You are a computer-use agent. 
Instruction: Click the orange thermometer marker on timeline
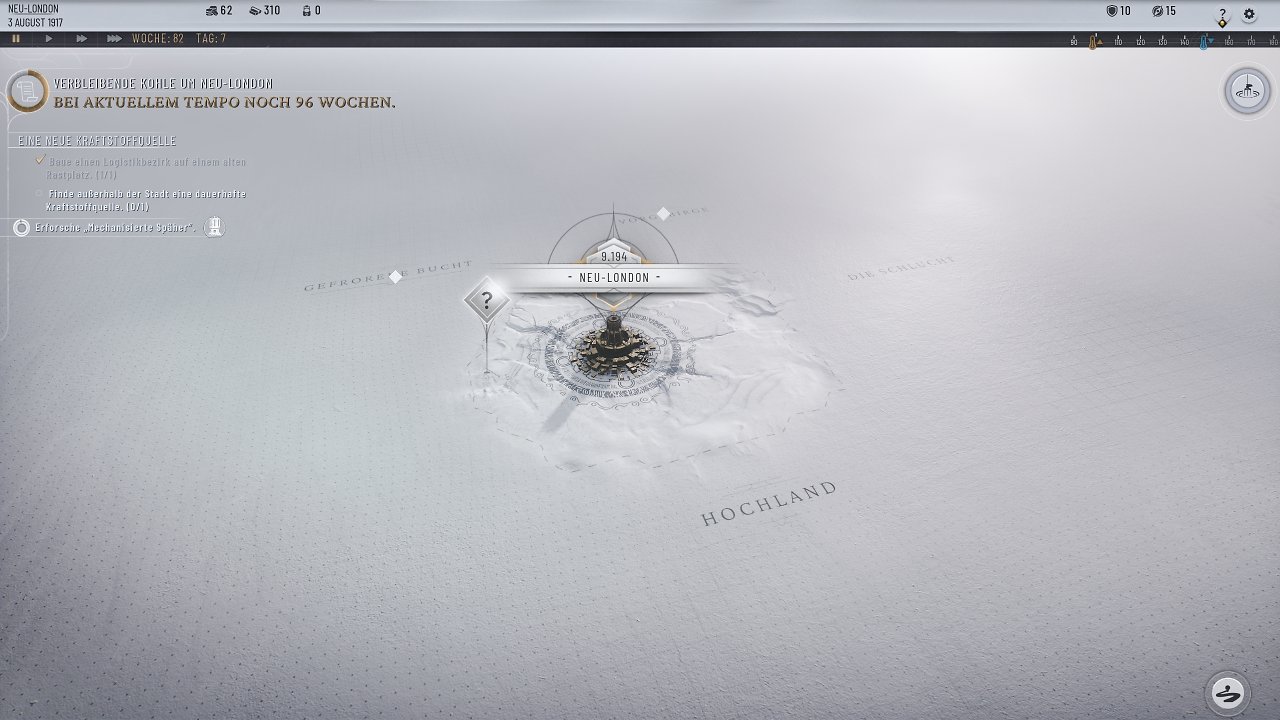[1093, 42]
